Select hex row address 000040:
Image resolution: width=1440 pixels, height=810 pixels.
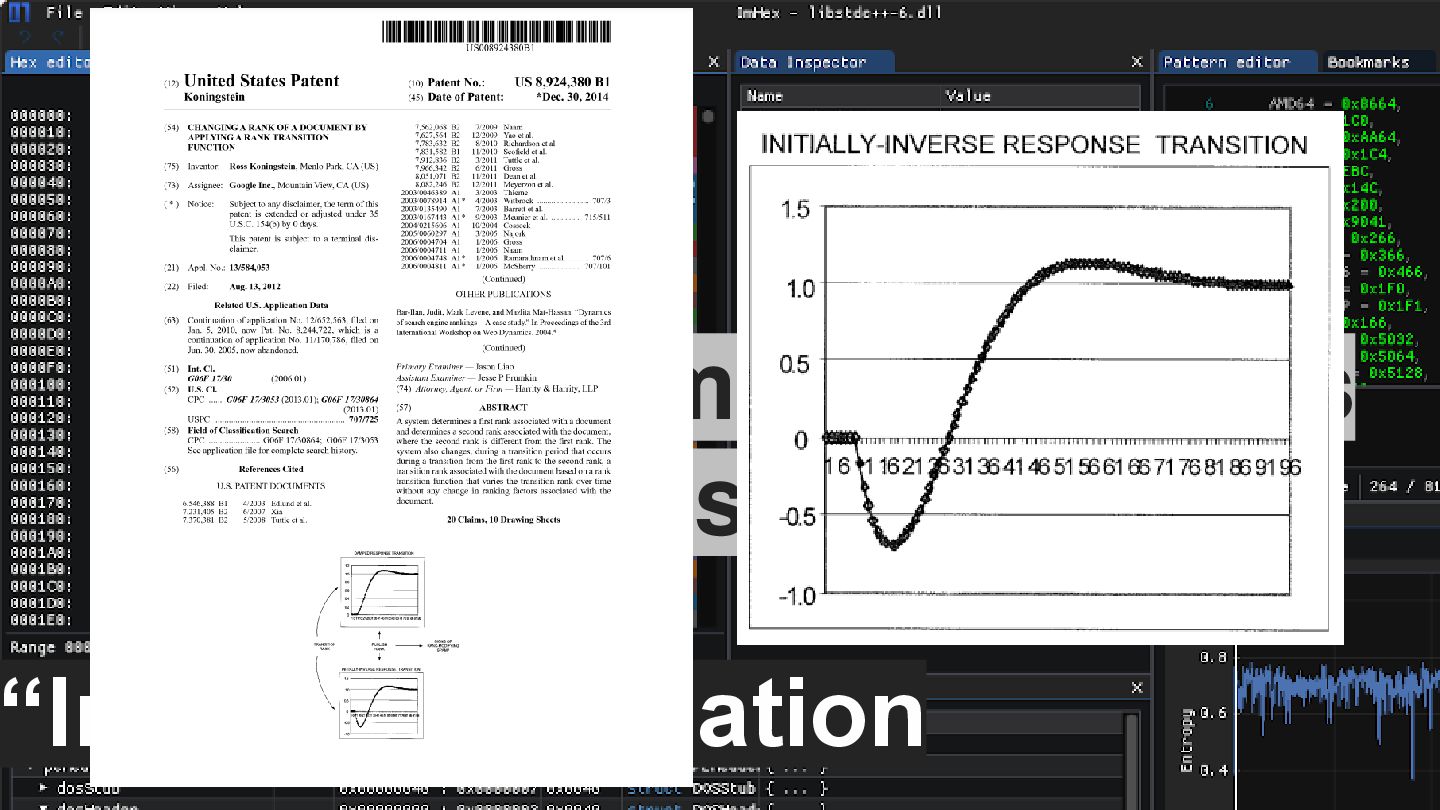click(x=41, y=183)
